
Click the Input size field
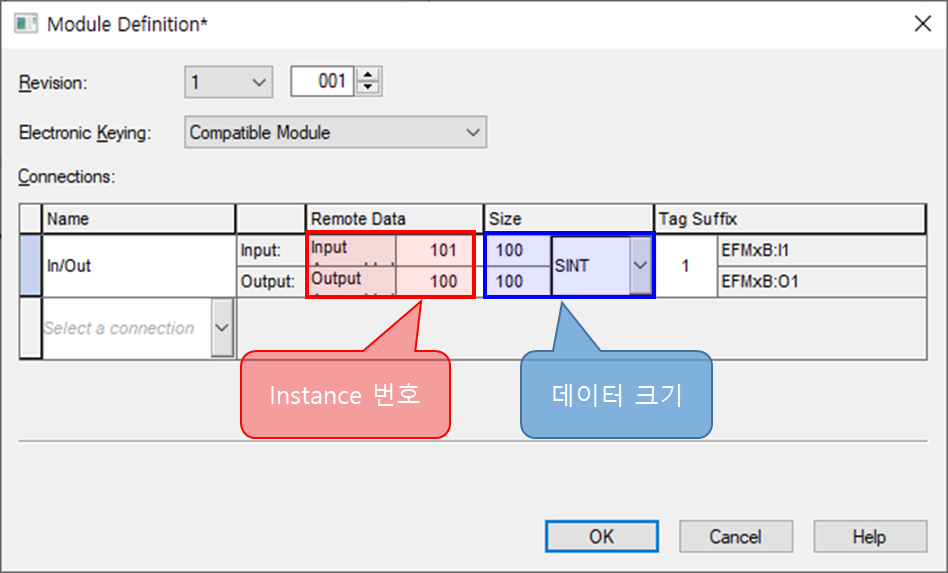click(x=516, y=251)
